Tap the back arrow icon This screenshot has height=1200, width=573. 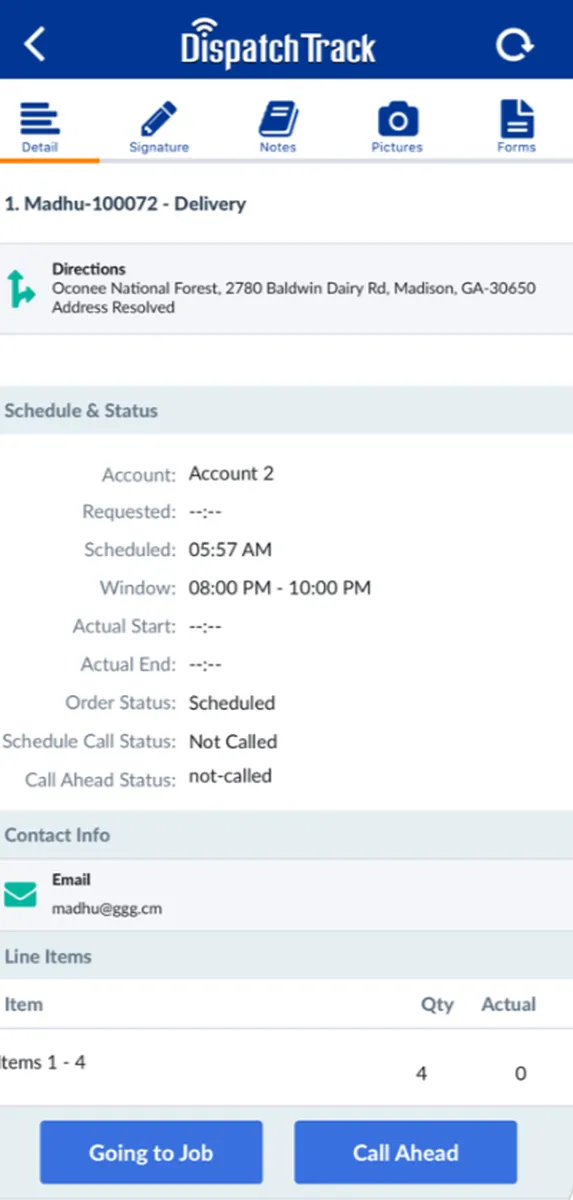(35, 44)
